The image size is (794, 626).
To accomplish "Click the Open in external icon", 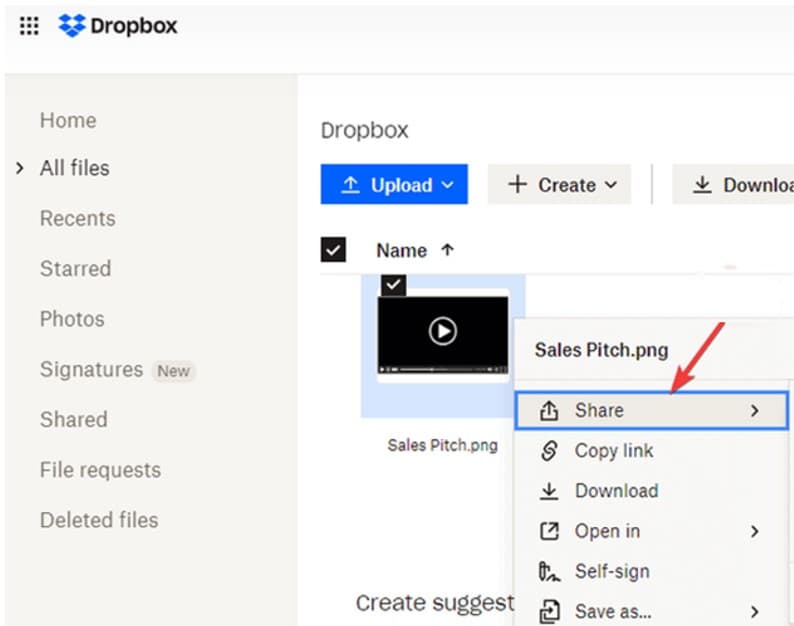I will [x=548, y=531].
